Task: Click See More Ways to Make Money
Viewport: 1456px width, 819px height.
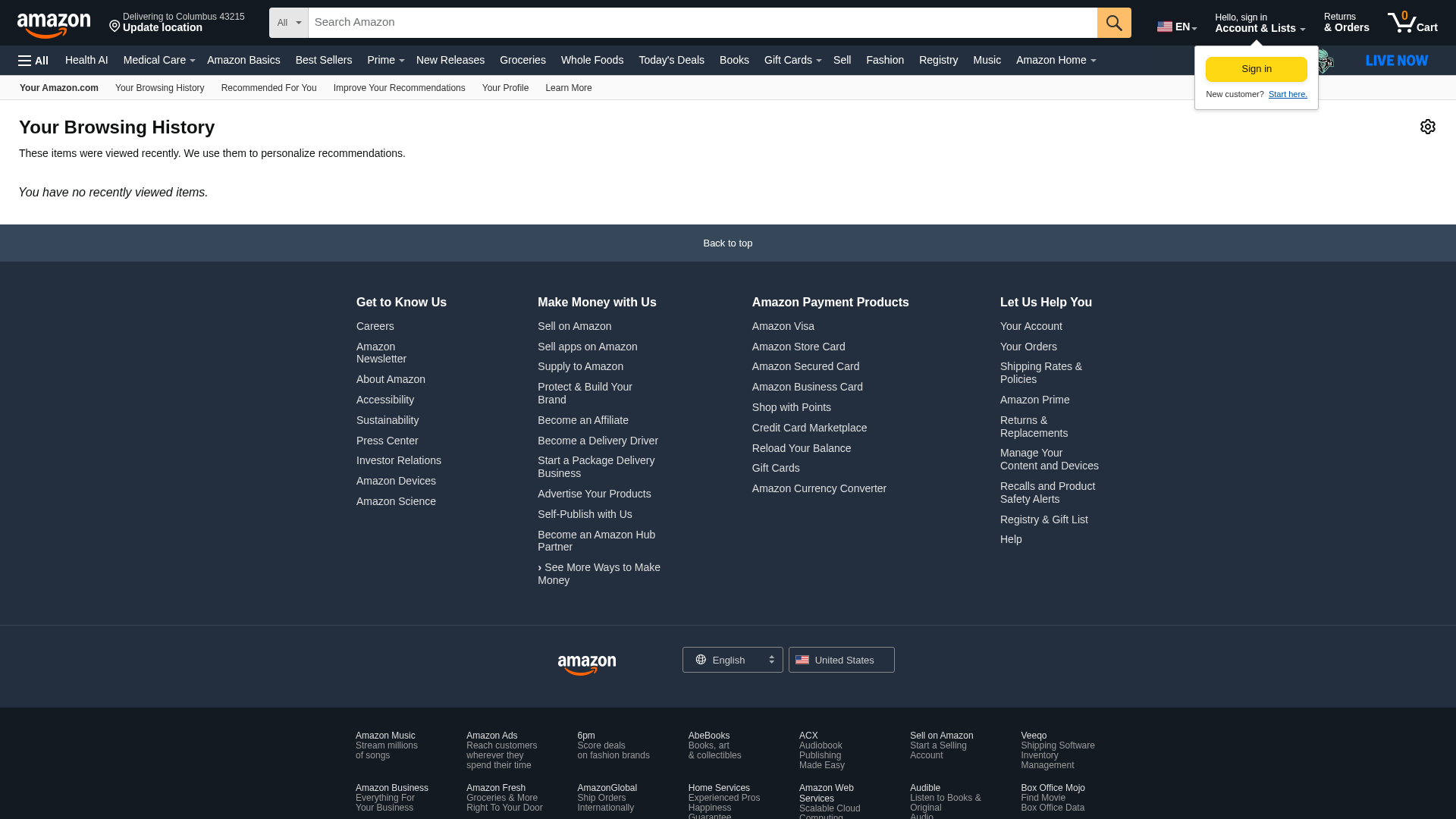Action: [599, 573]
